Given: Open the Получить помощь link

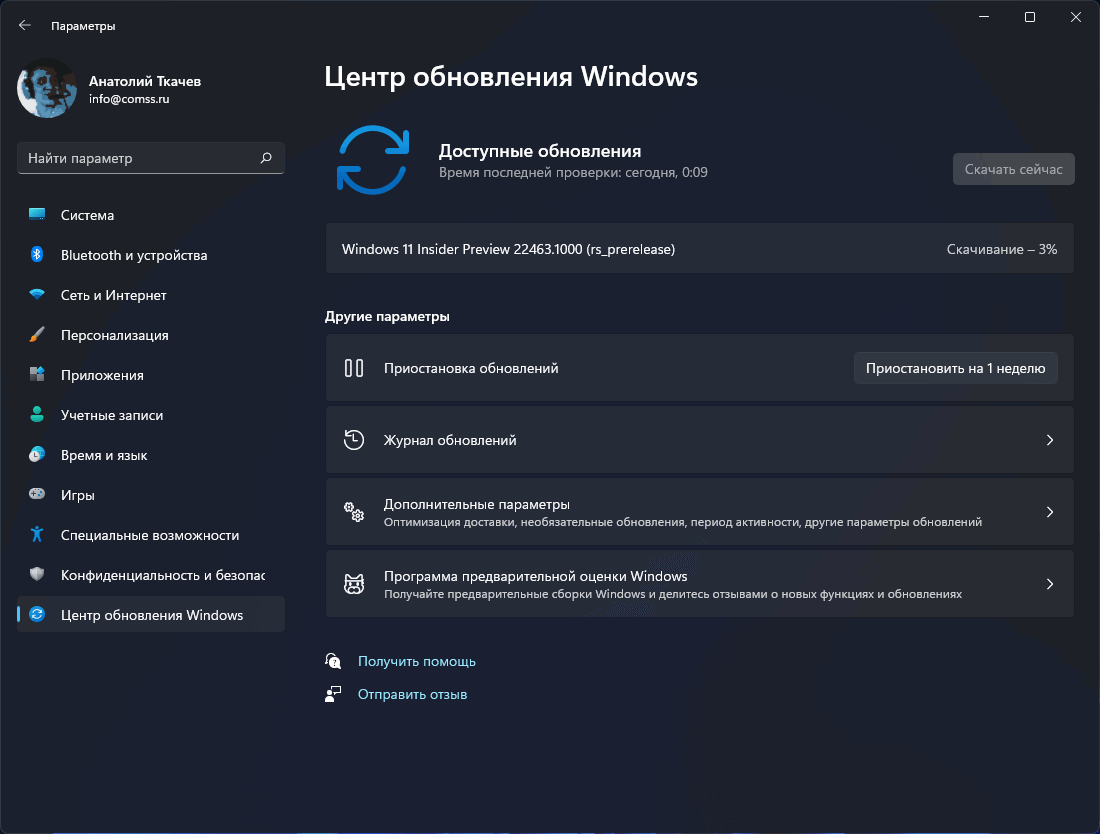Looking at the screenshot, I should click(x=416, y=661).
